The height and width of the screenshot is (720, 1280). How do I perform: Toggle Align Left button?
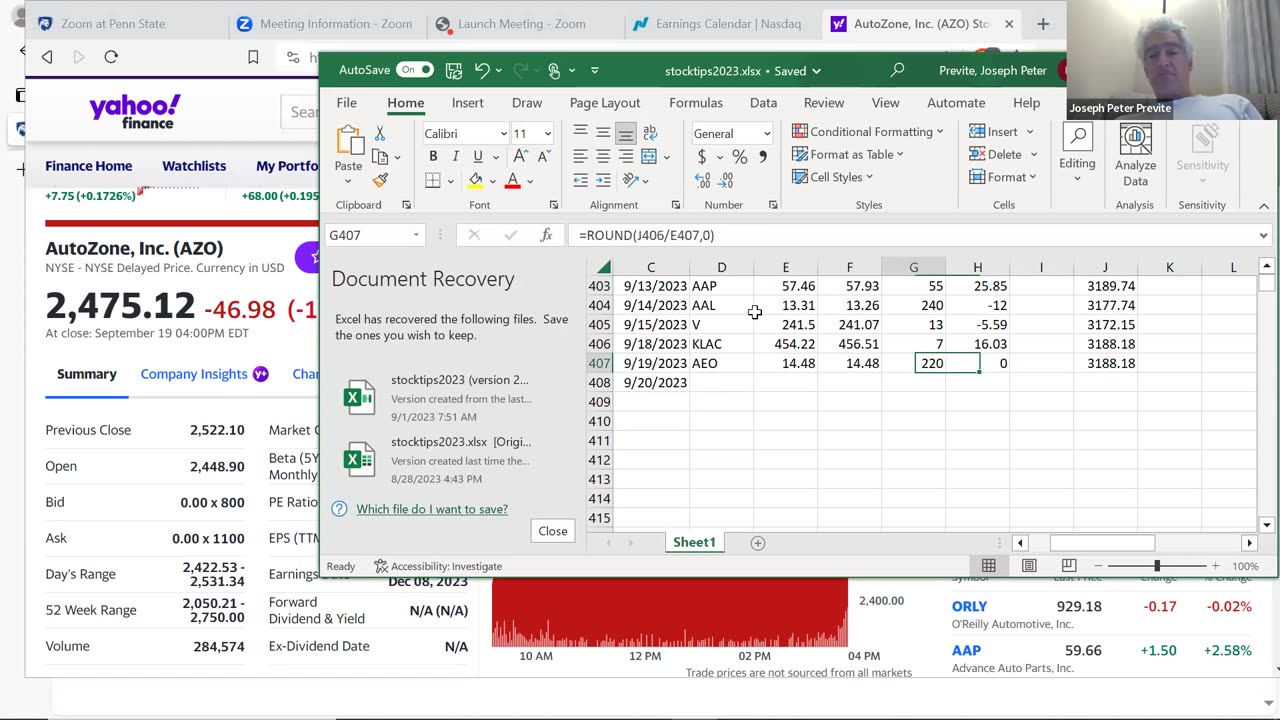click(x=580, y=157)
